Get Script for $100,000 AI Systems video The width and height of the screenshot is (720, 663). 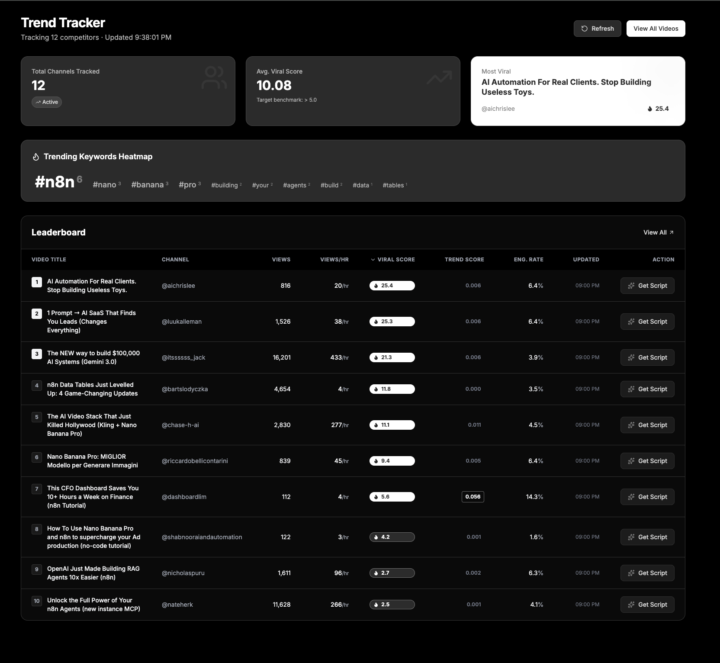point(647,357)
